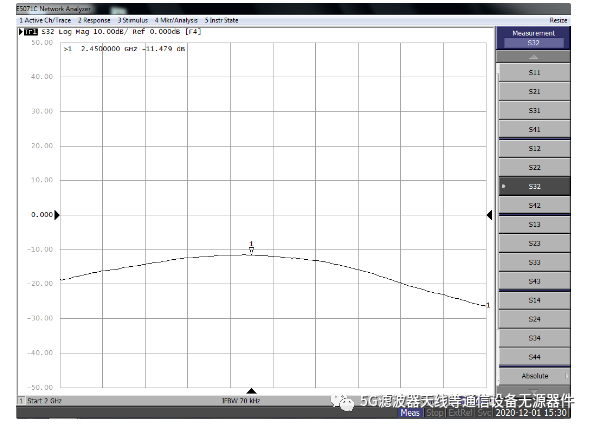Open the Mkr/Analysis menu

coord(176,20)
